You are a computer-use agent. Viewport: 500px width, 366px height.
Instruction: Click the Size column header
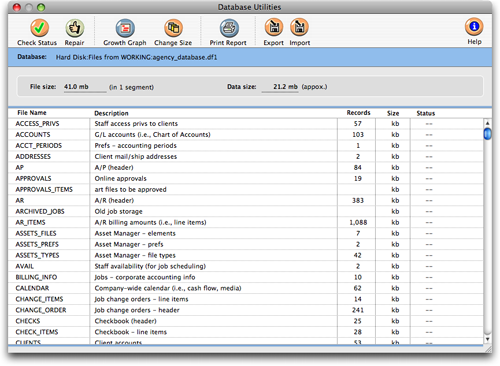[x=393, y=113]
